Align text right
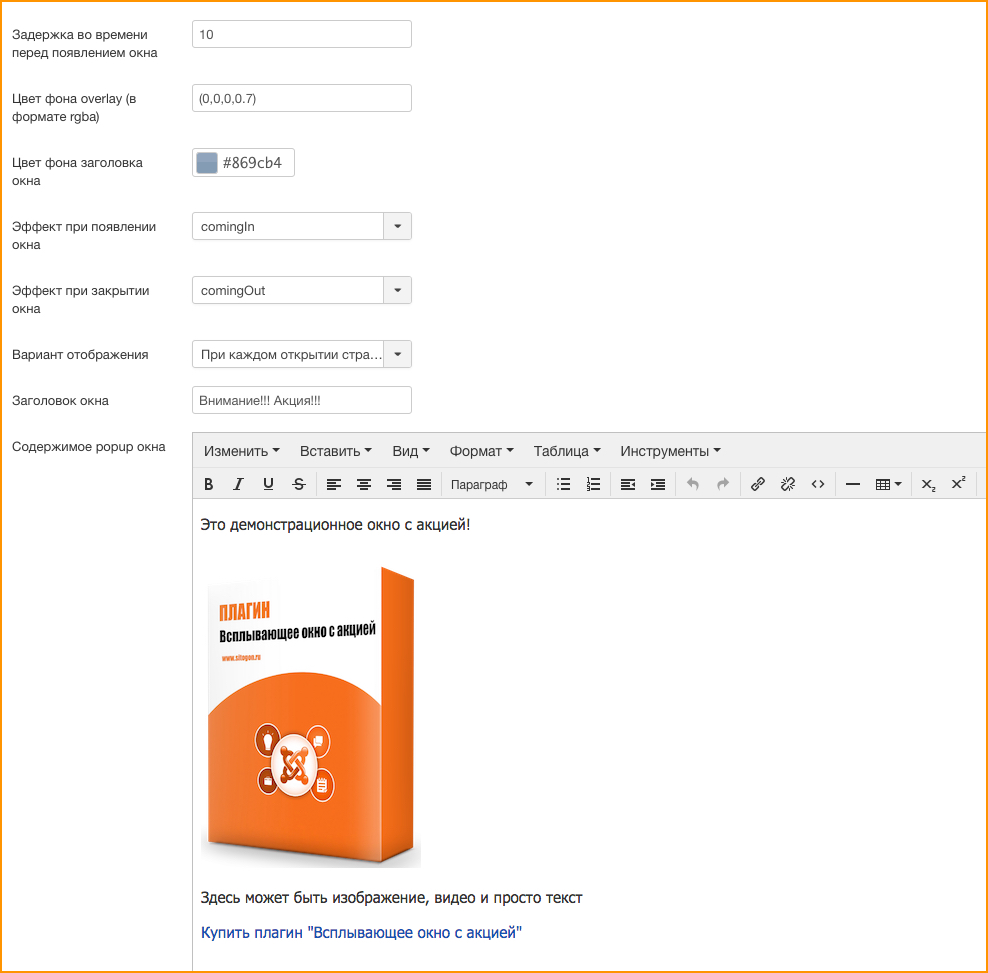Viewport: 988px width, 973px height. 394,484
